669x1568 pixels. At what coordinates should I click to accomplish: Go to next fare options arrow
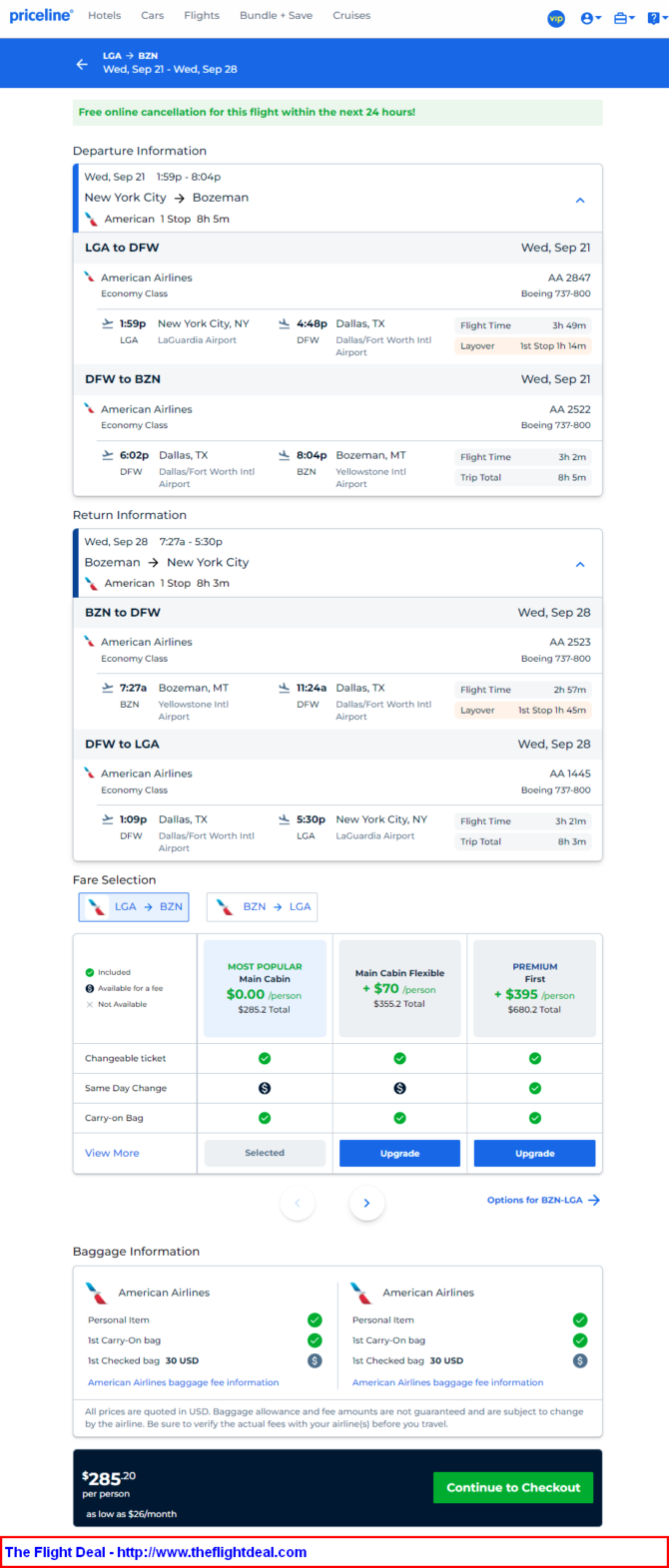[366, 1203]
